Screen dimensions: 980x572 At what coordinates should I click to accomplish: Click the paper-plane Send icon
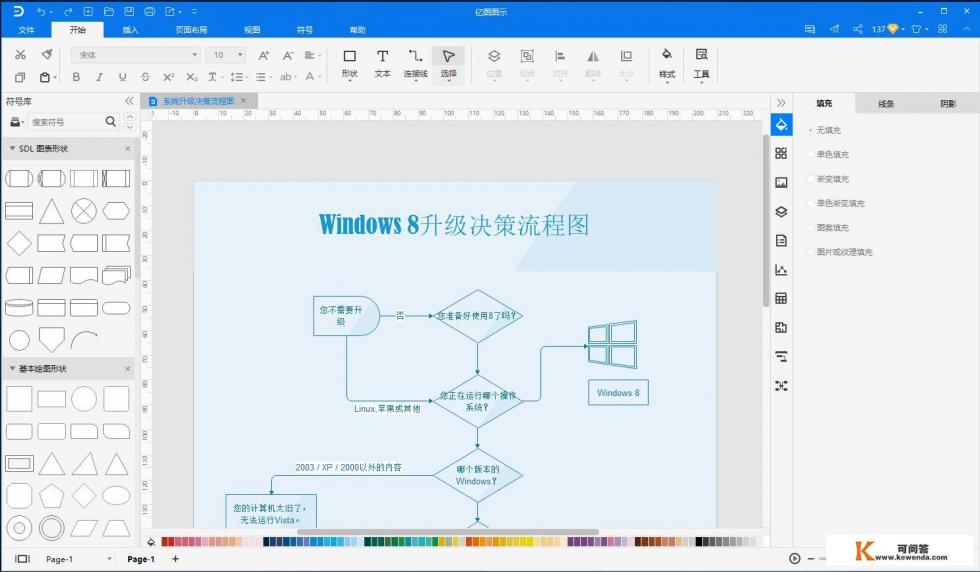click(834, 29)
